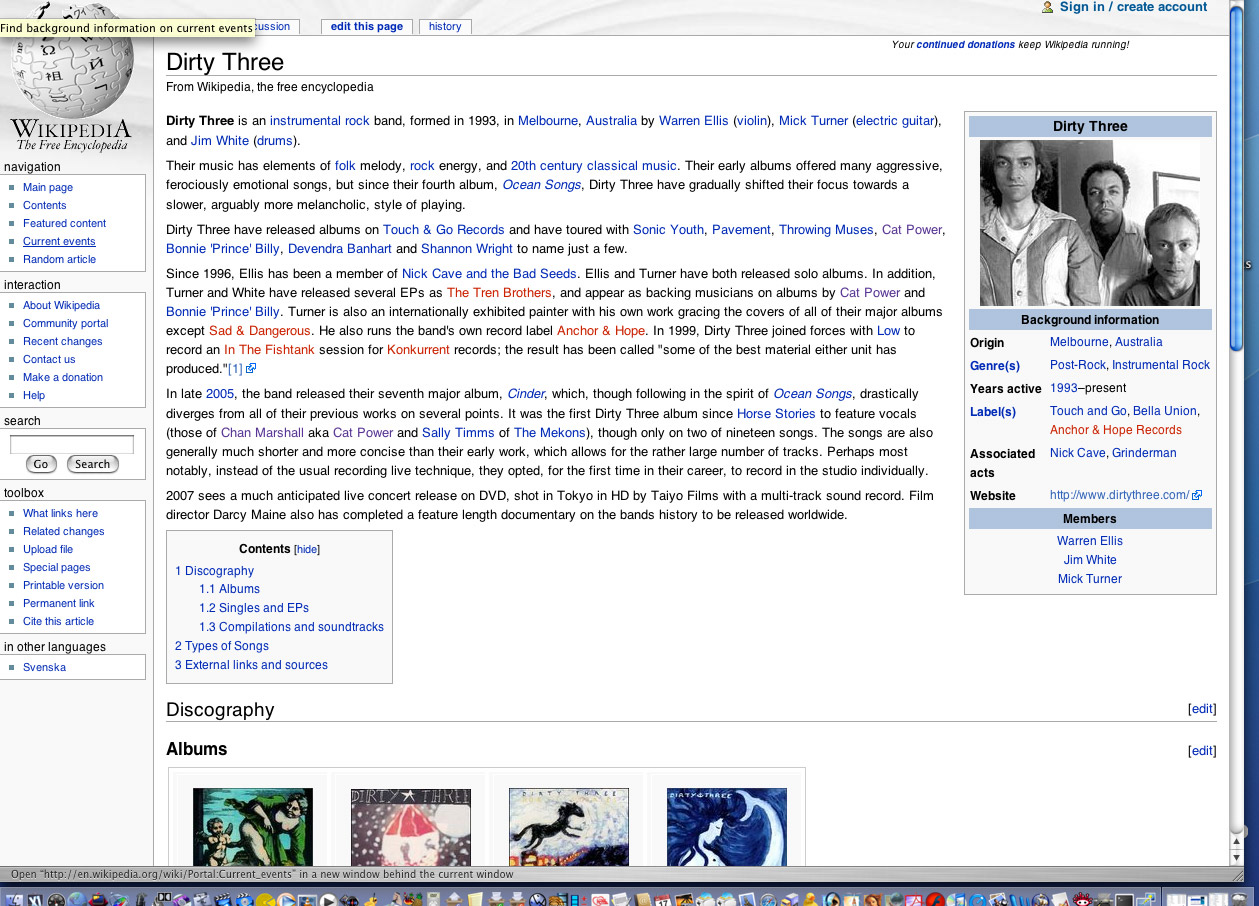View Recent changes
Screen dimensions: 1259x906
pyautogui.click(x=63, y=341)
